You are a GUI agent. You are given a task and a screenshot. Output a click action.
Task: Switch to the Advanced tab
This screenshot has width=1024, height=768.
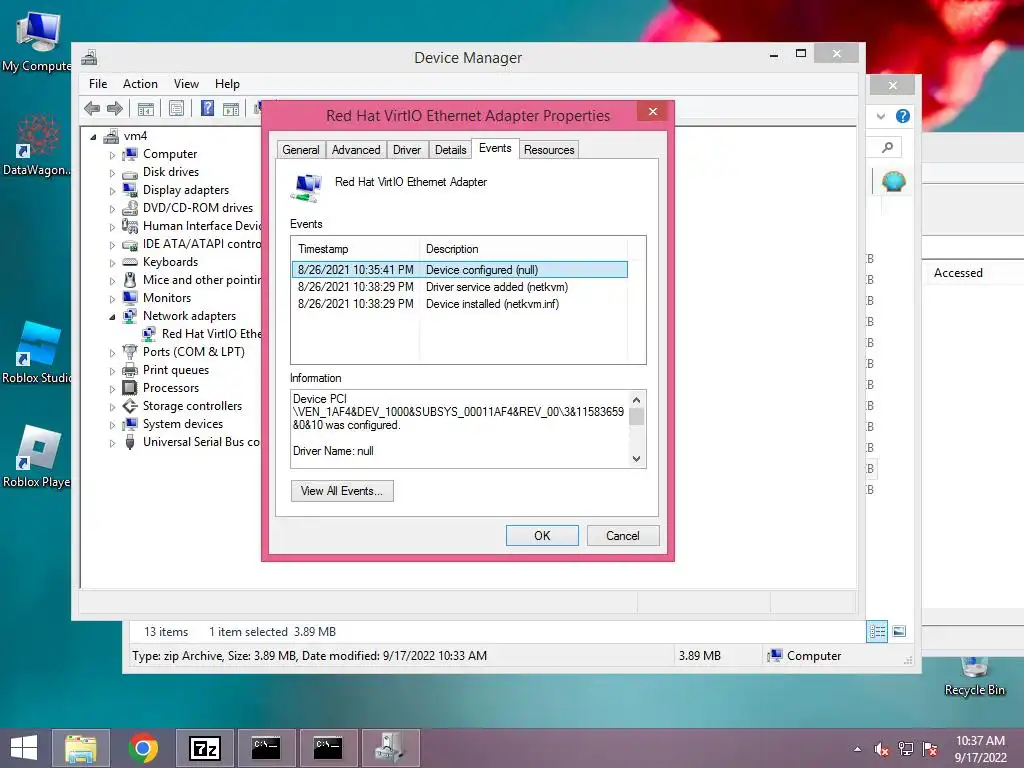[356, 150]
